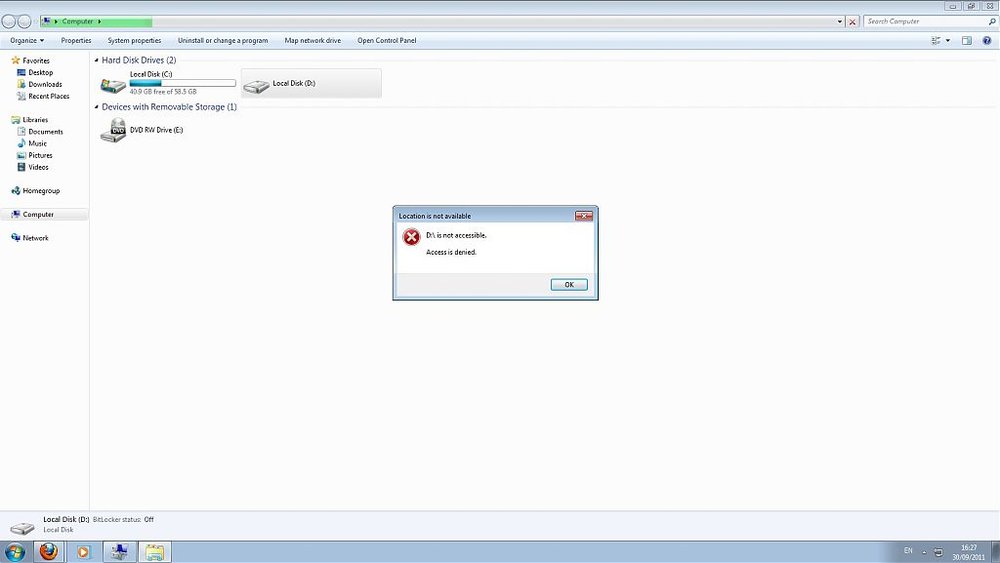Click the stop loading X beside address bar
The width and height of the screenshot is (1000, 563).
[x=853, y=22]
